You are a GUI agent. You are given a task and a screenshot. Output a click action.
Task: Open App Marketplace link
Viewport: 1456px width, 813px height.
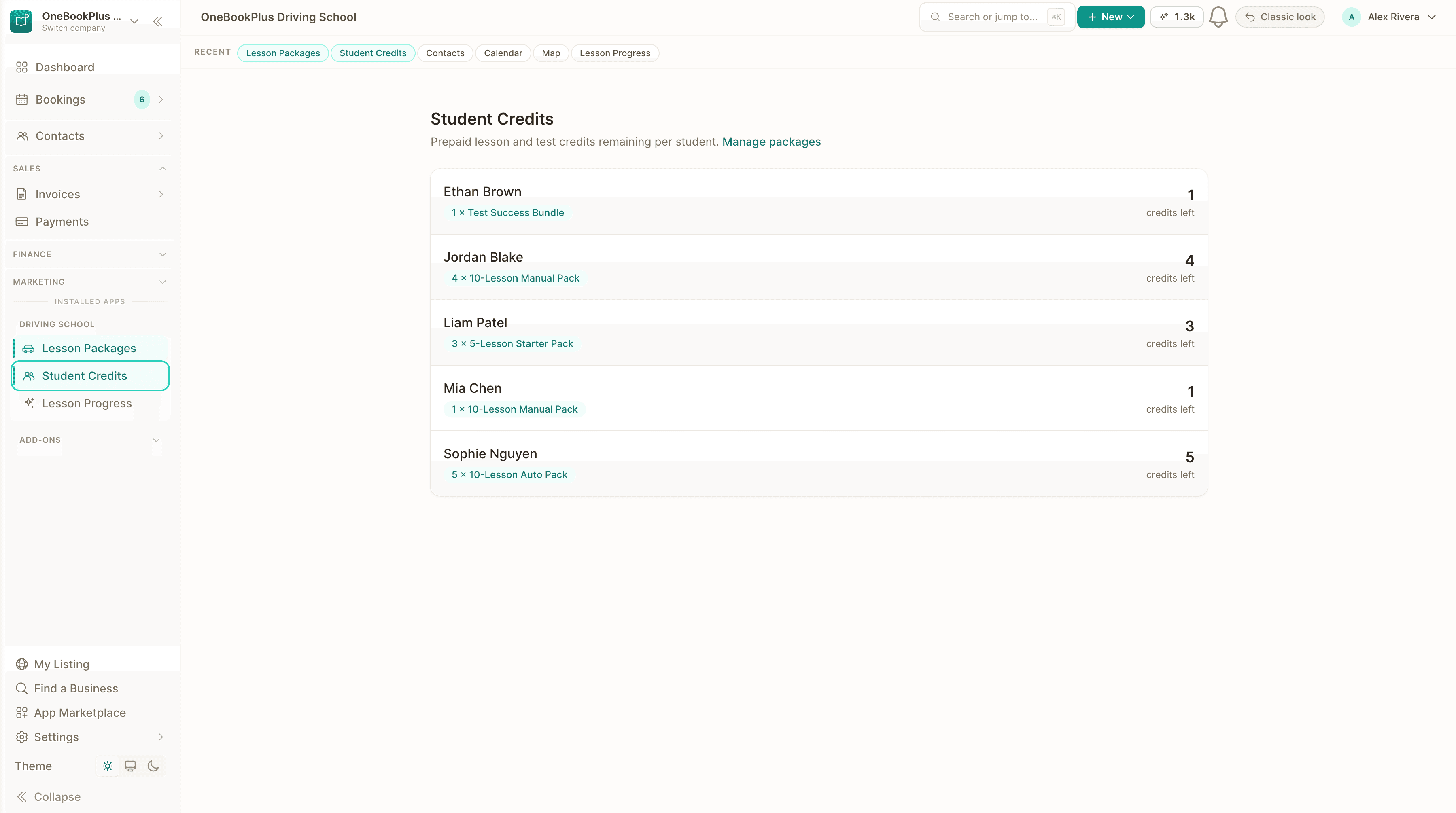(x=80, y=713)
